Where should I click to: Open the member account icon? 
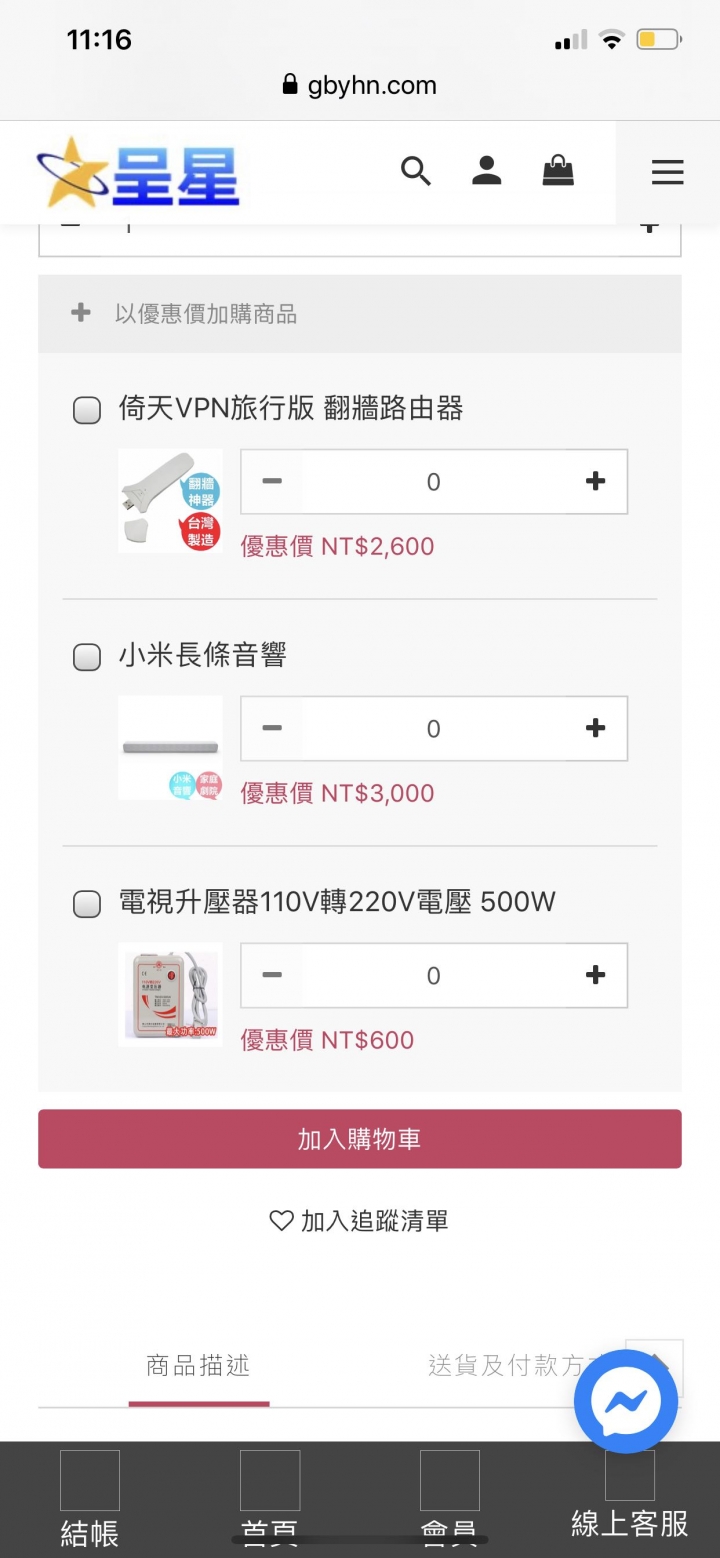tap(487, 171)
